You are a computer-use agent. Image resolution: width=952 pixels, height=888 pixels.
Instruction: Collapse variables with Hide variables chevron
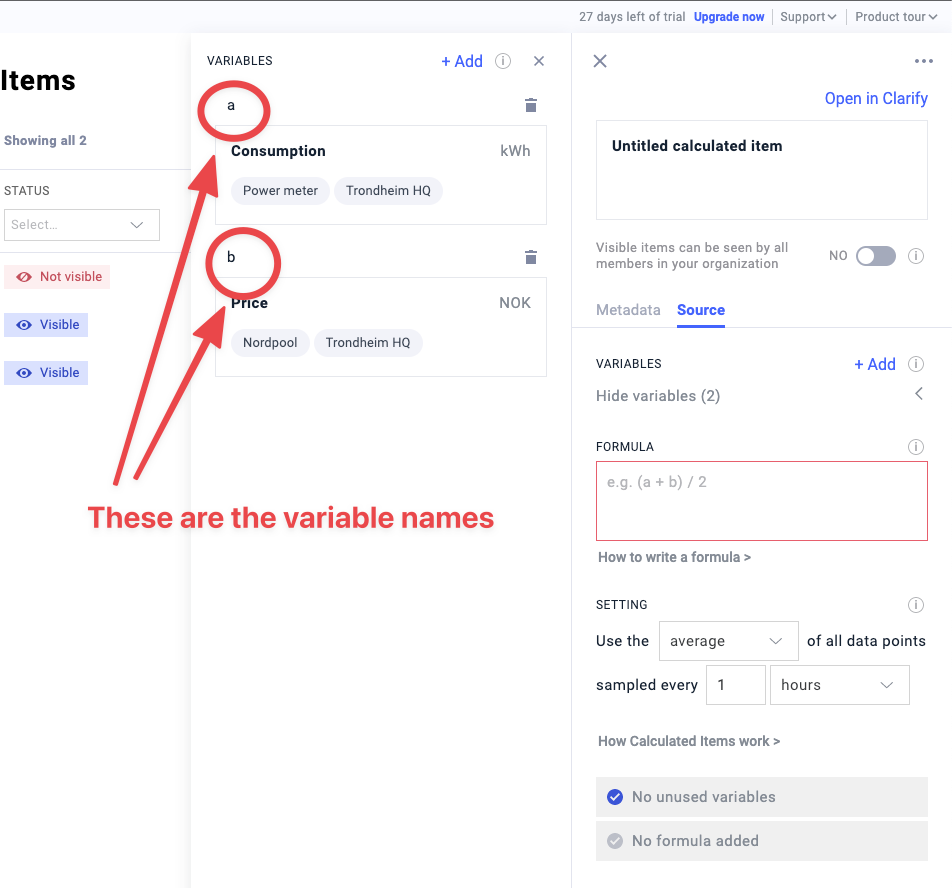tap(919, 395)
